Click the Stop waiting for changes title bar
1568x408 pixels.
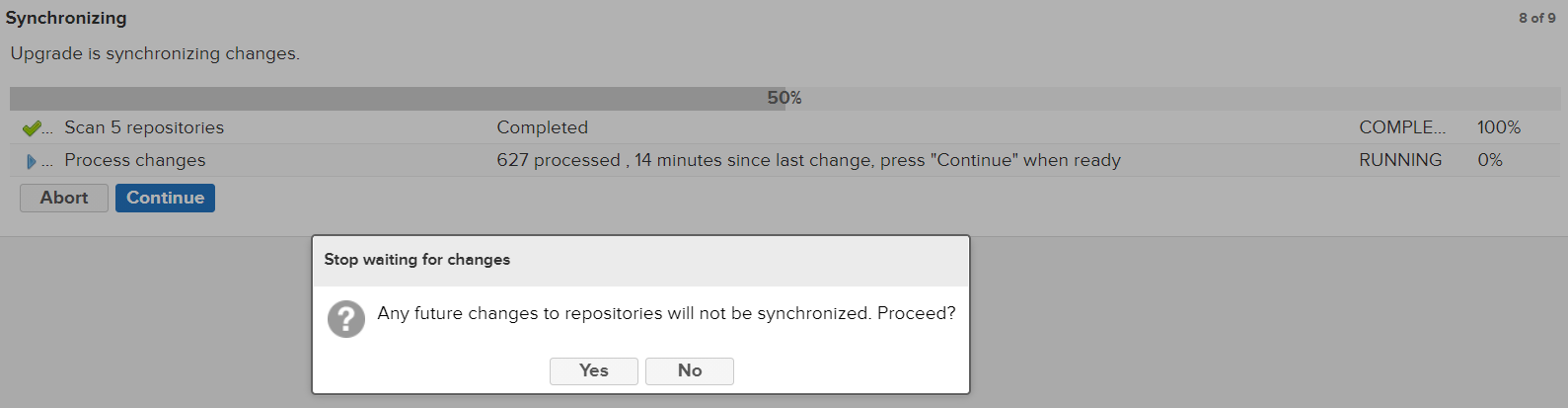[x=639, y=260]
